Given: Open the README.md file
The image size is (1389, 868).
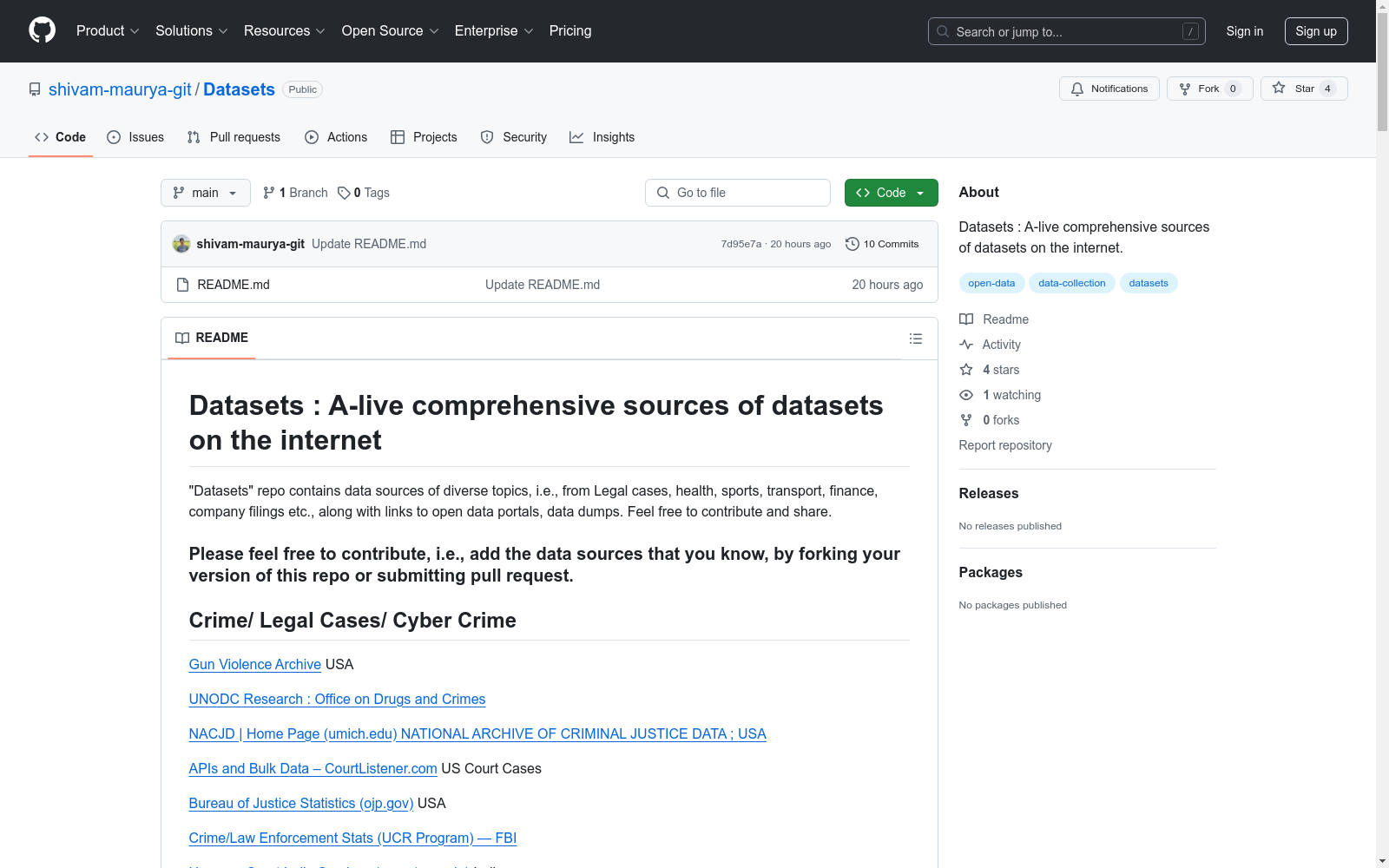Looking at the screenshot, I should [x=234, y=285].
